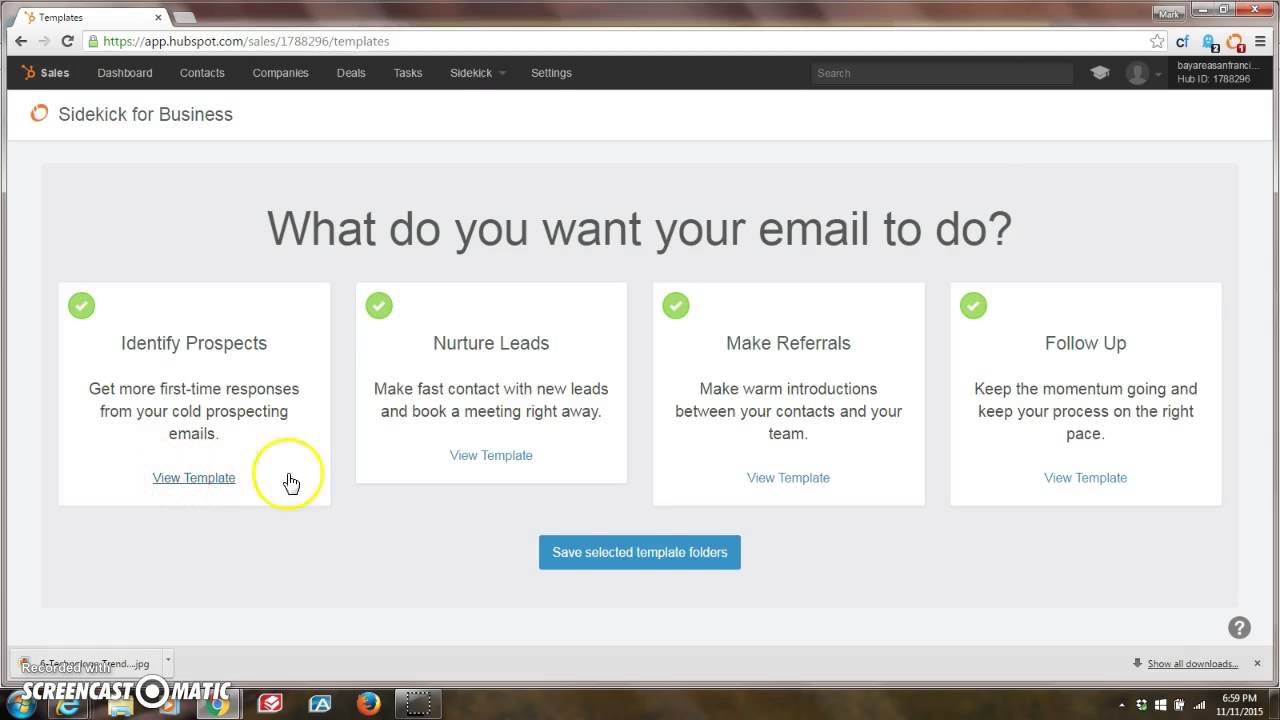Open Deals in the nav bar

[351, 73]
